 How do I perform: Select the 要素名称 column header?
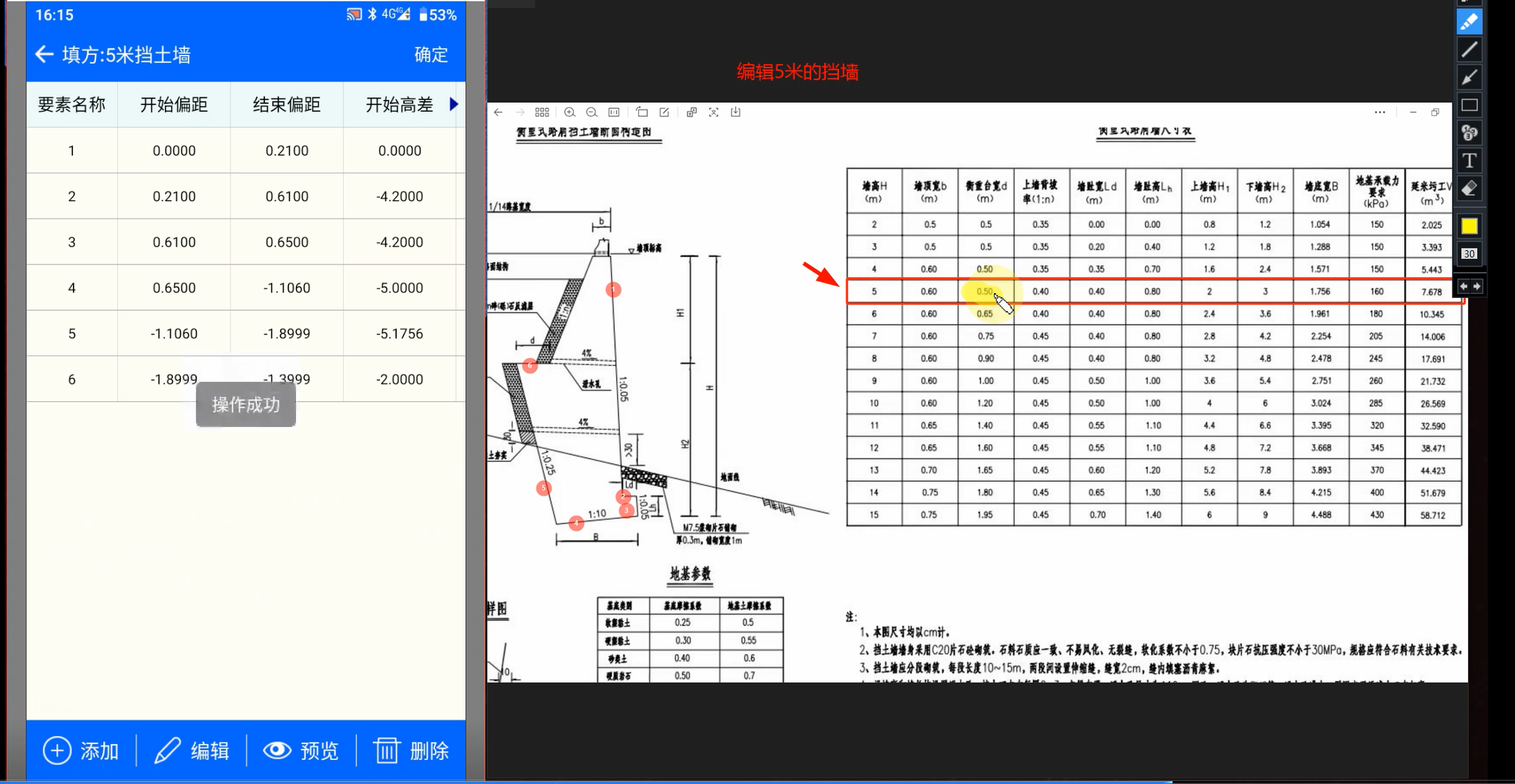(x=72, y=104)
